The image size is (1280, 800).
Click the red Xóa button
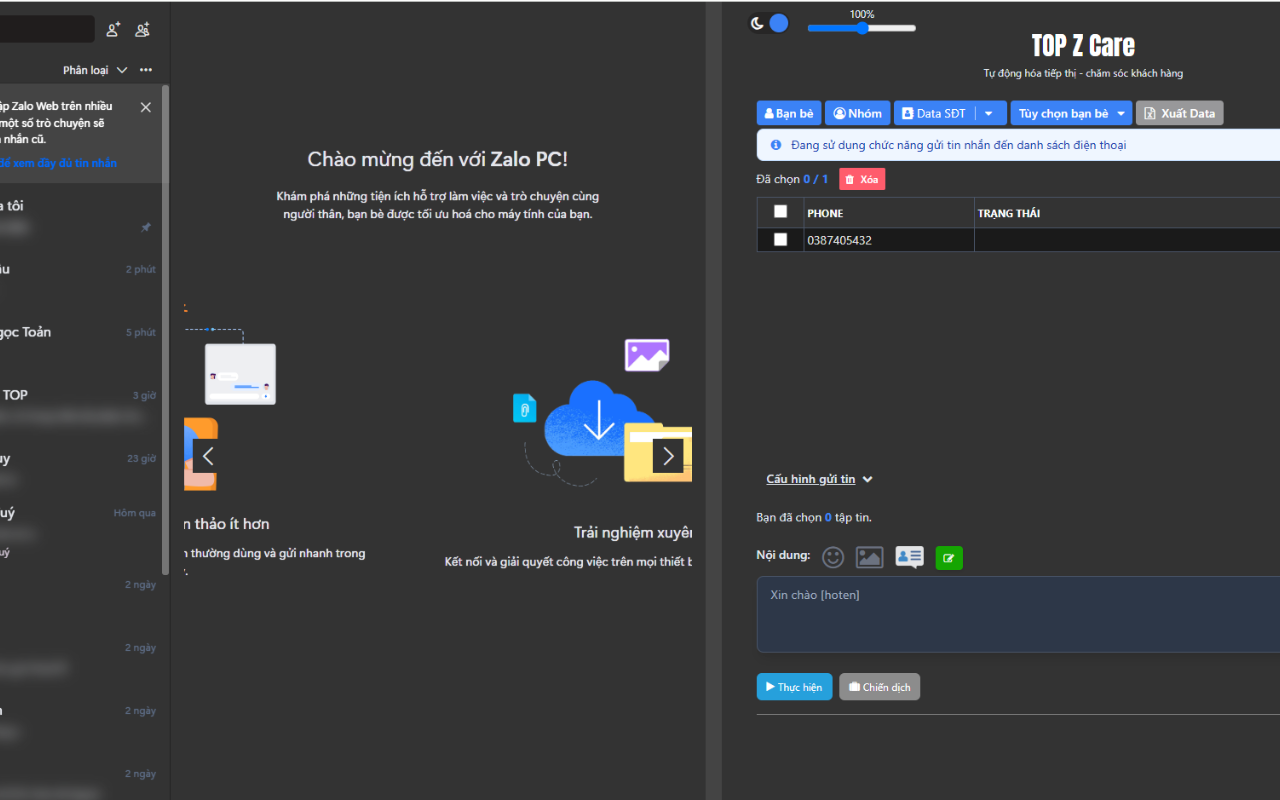(862, 179)
